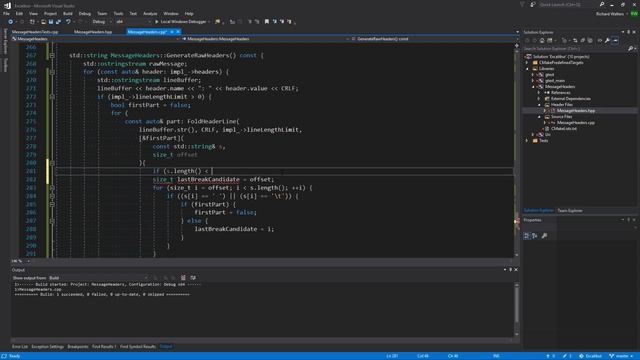
Task: Click the Visual Studio logo icon
Action: (7, 6)
